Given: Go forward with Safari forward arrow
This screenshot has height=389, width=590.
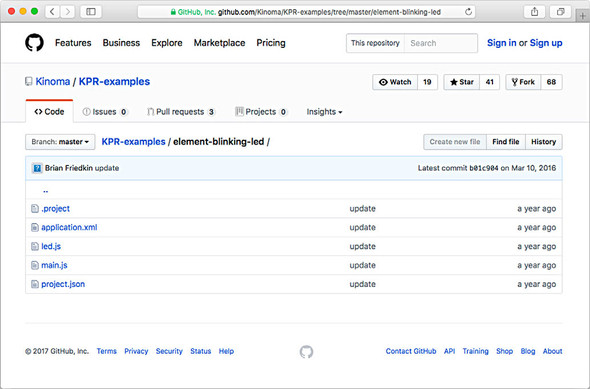Looking at the screenshot, I should point(67,12).
